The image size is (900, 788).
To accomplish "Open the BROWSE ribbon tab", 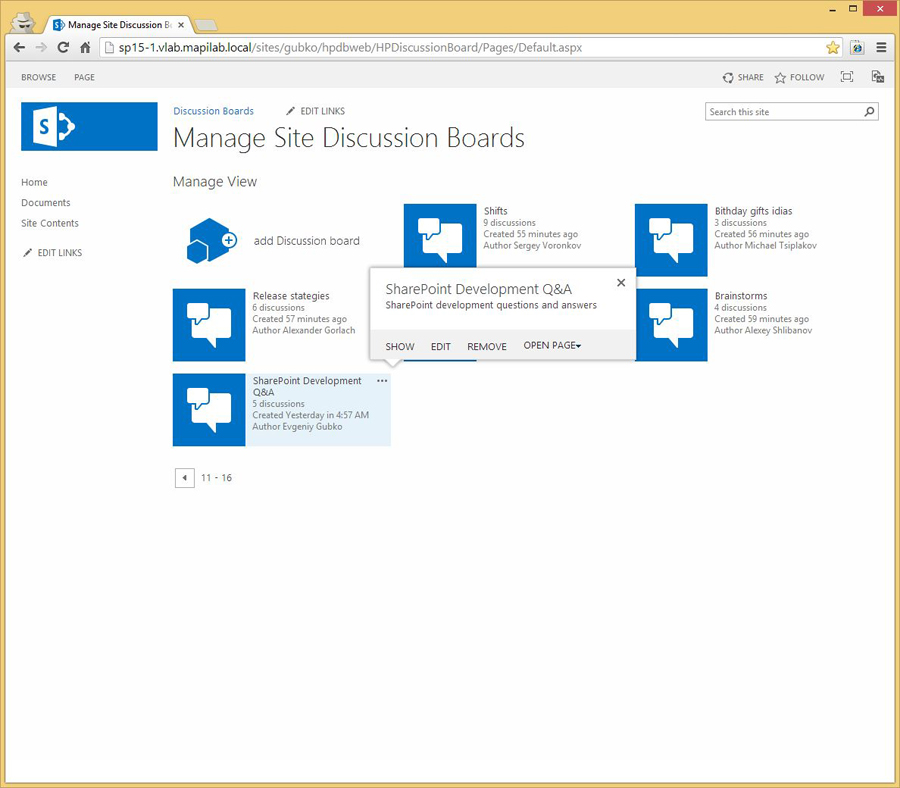I will pos(38,77).
